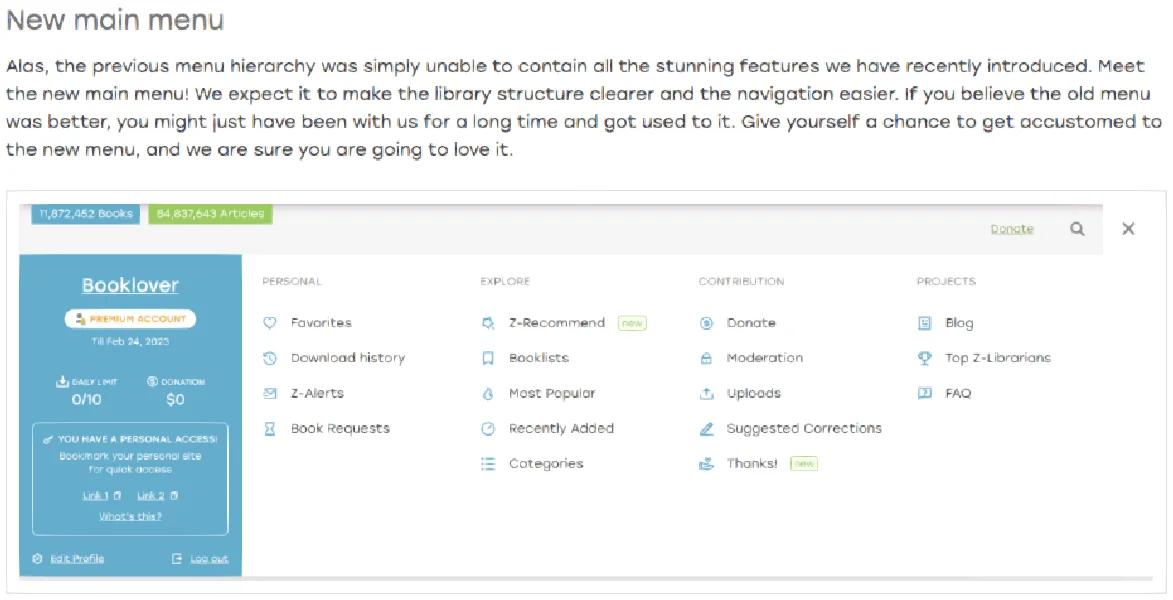Click the search magnifier icon
Viewport: 1173px width, 600px height.
click(1076, 229)
